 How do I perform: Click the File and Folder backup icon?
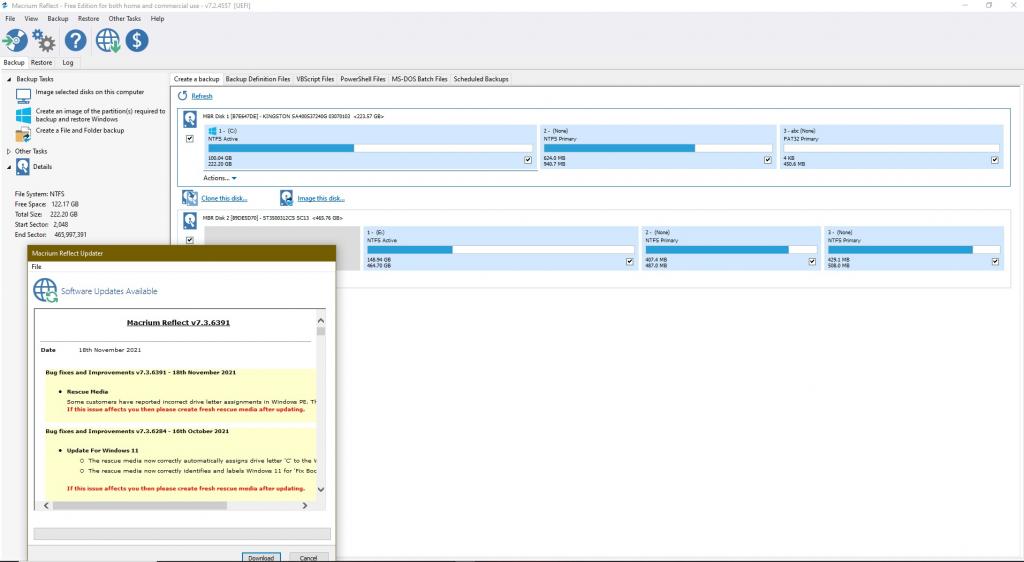click(23, 134)
